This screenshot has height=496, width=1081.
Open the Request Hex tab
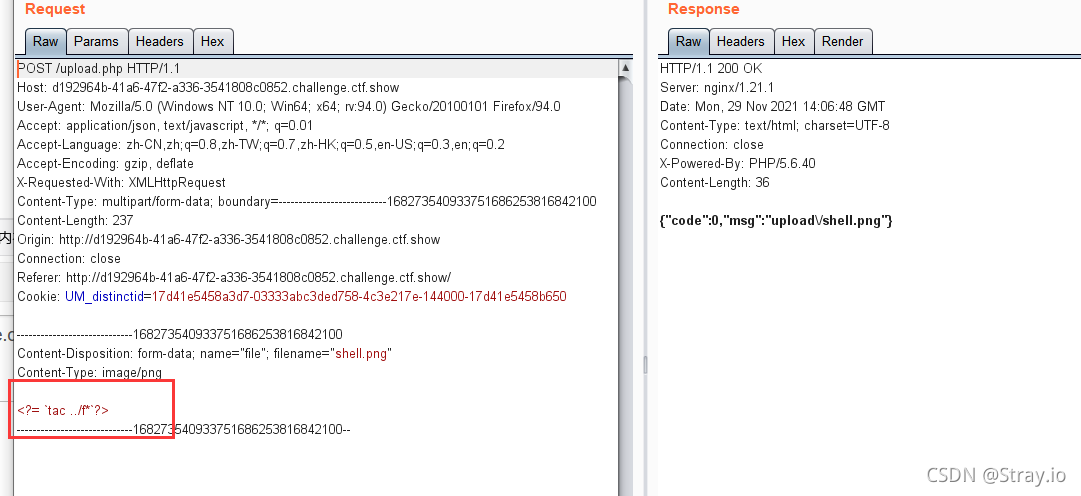pyautogui.click(x=212, y=41)
